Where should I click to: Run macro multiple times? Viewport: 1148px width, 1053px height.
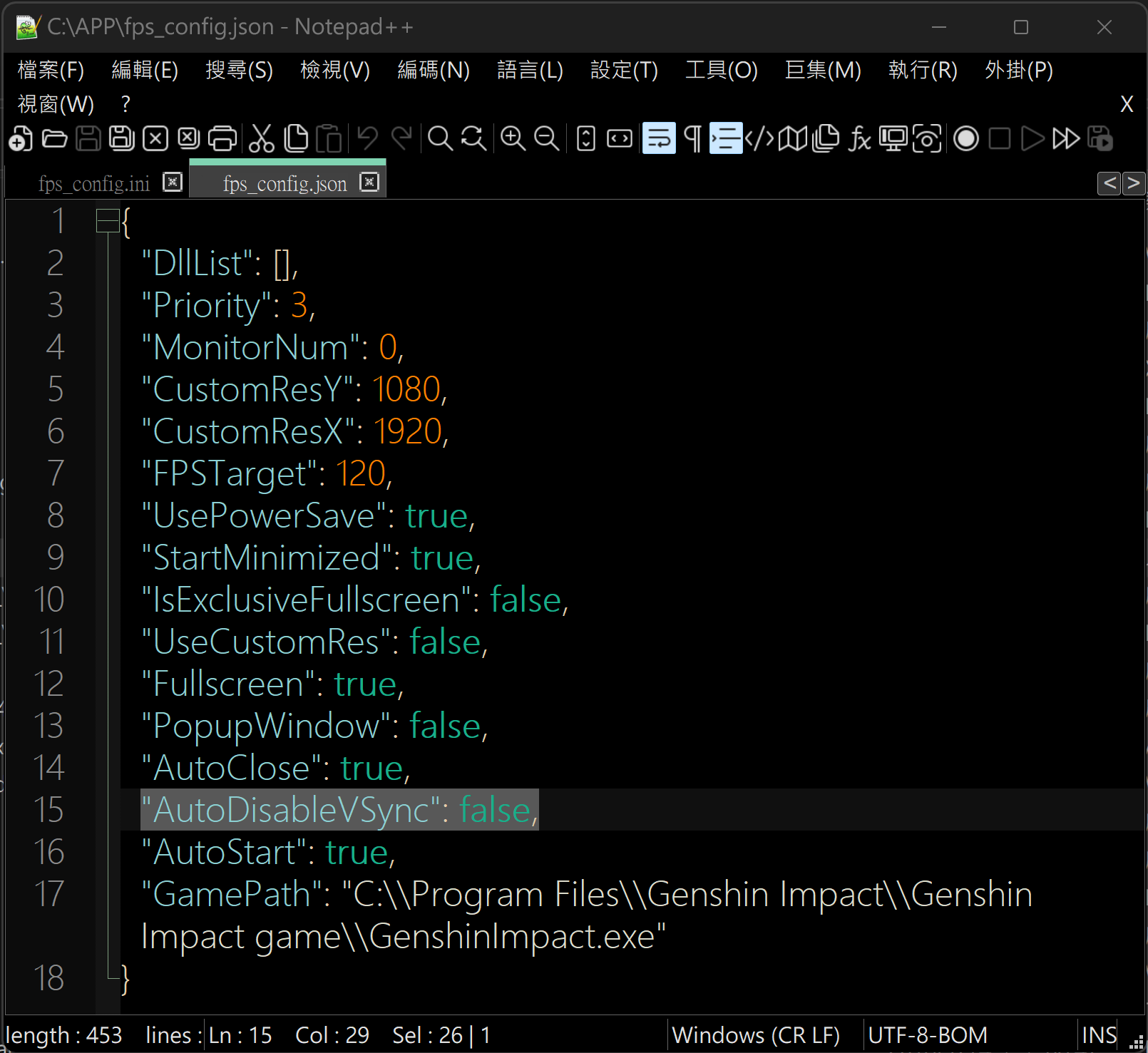pos(1066,138)
